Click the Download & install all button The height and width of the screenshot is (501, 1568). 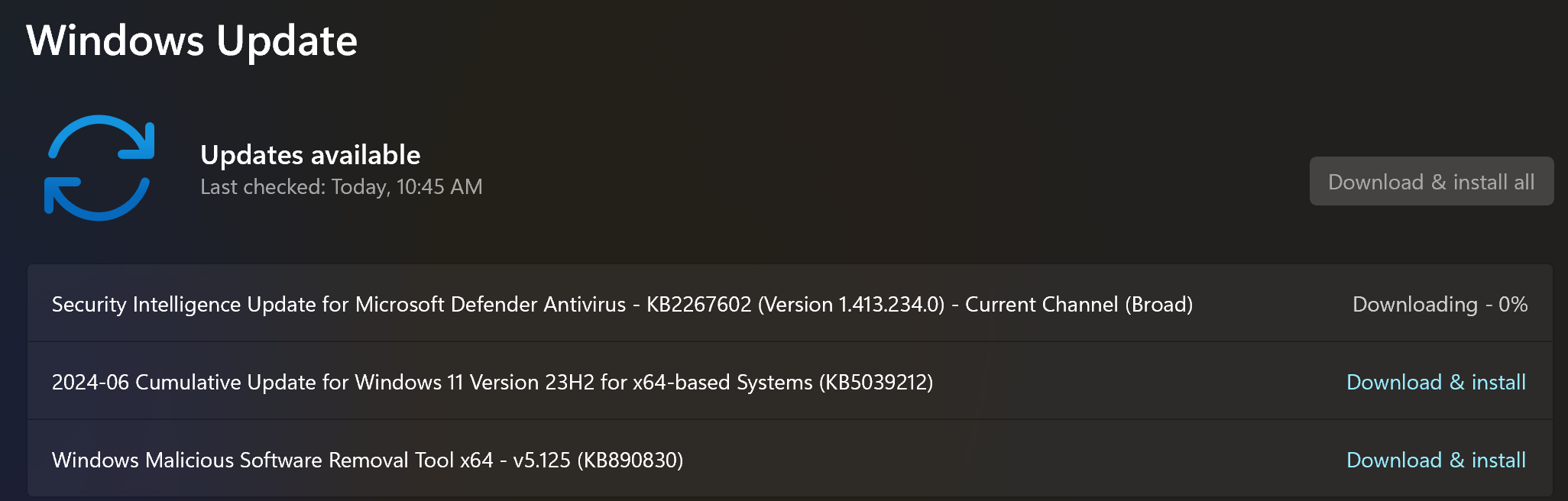click(1431, 182)
